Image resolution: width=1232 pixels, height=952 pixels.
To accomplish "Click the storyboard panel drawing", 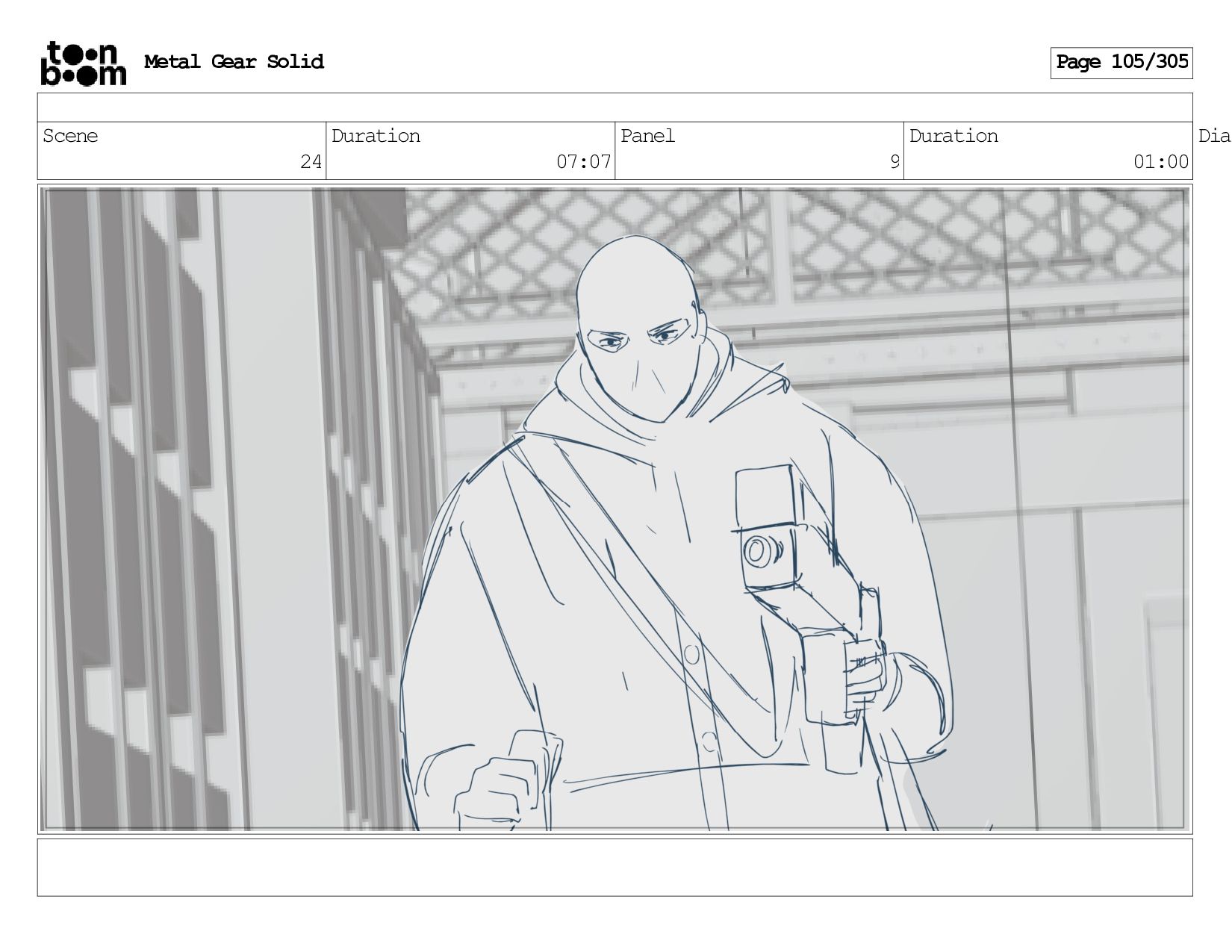I will pyautogui.click(x=615, y=509).
